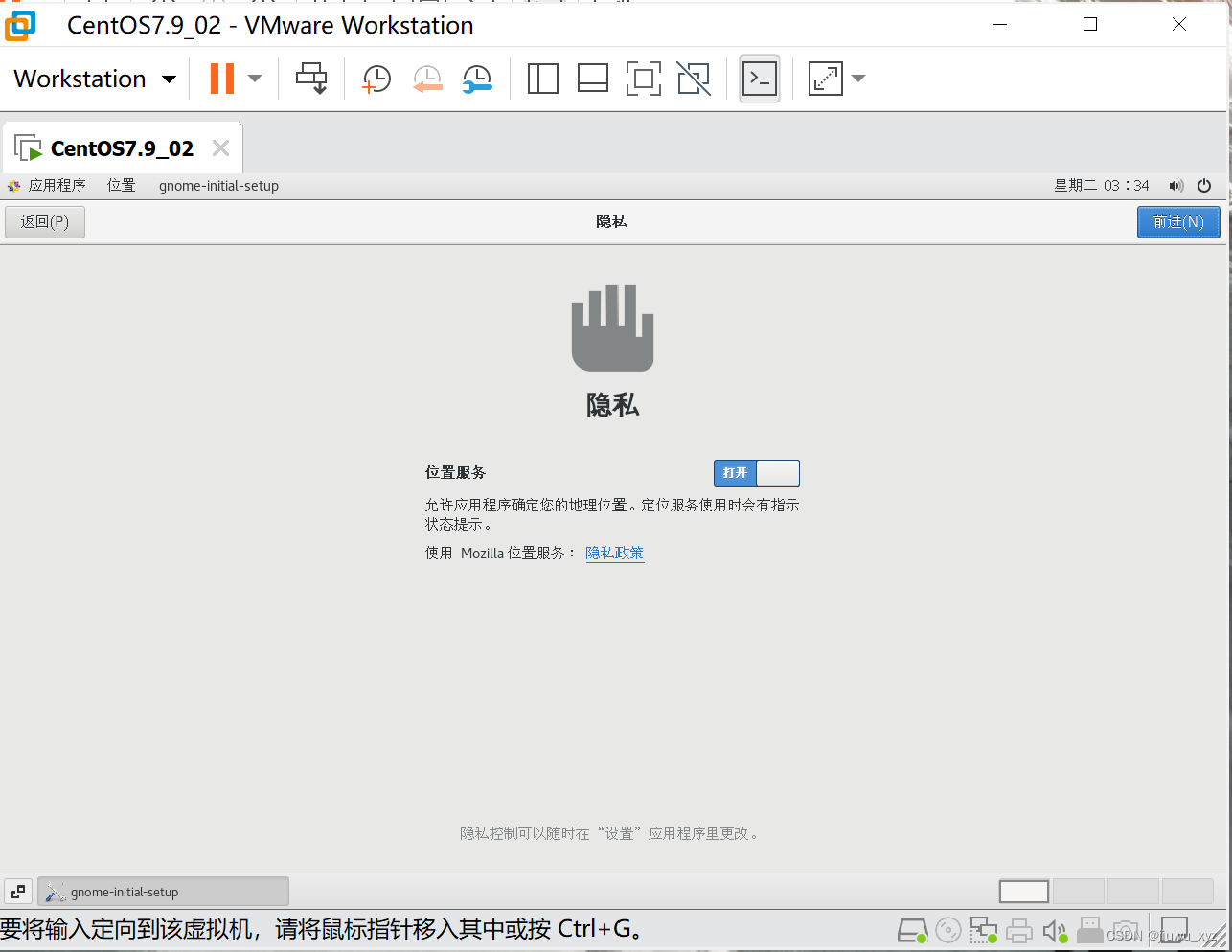Open the GNOME power menu icon
The image size is (1232, 952).
(1204, 186)
